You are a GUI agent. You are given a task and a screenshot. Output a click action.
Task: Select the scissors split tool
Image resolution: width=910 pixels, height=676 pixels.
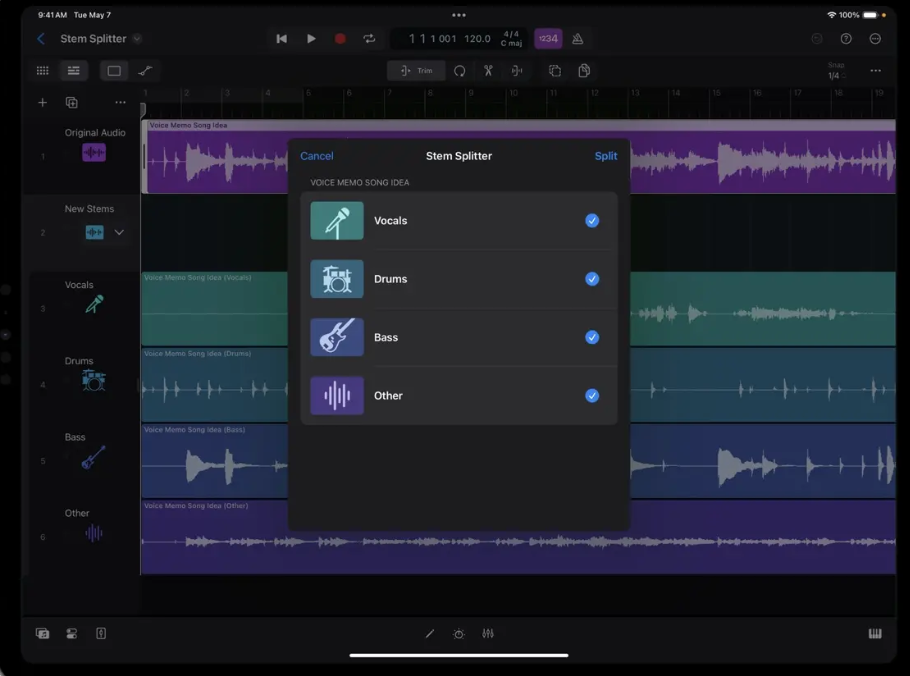pos(488,71)
